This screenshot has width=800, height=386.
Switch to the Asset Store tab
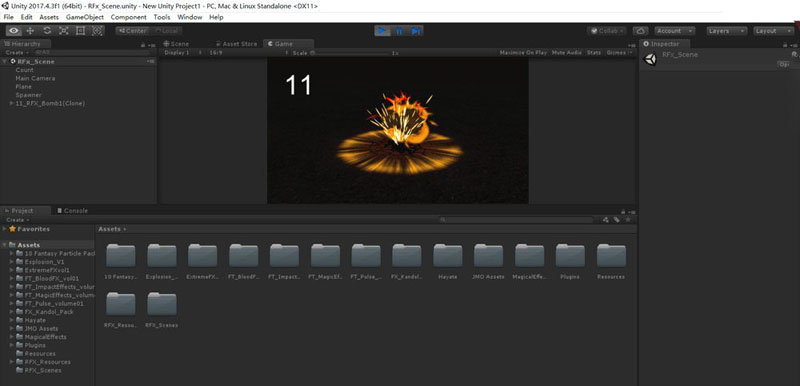[x=237, y=44]
